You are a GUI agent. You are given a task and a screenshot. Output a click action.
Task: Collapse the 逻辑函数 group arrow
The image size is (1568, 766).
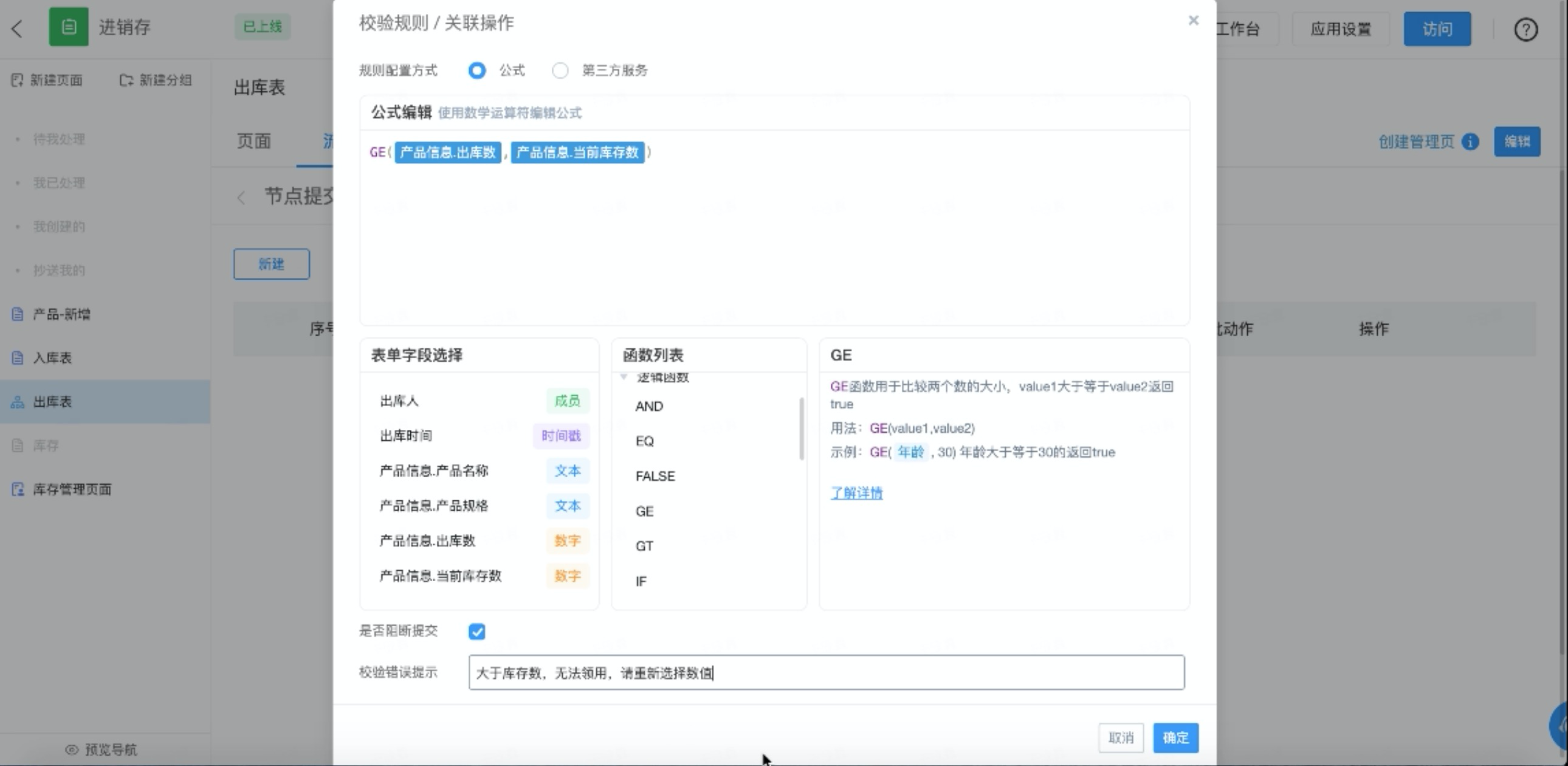624,377
